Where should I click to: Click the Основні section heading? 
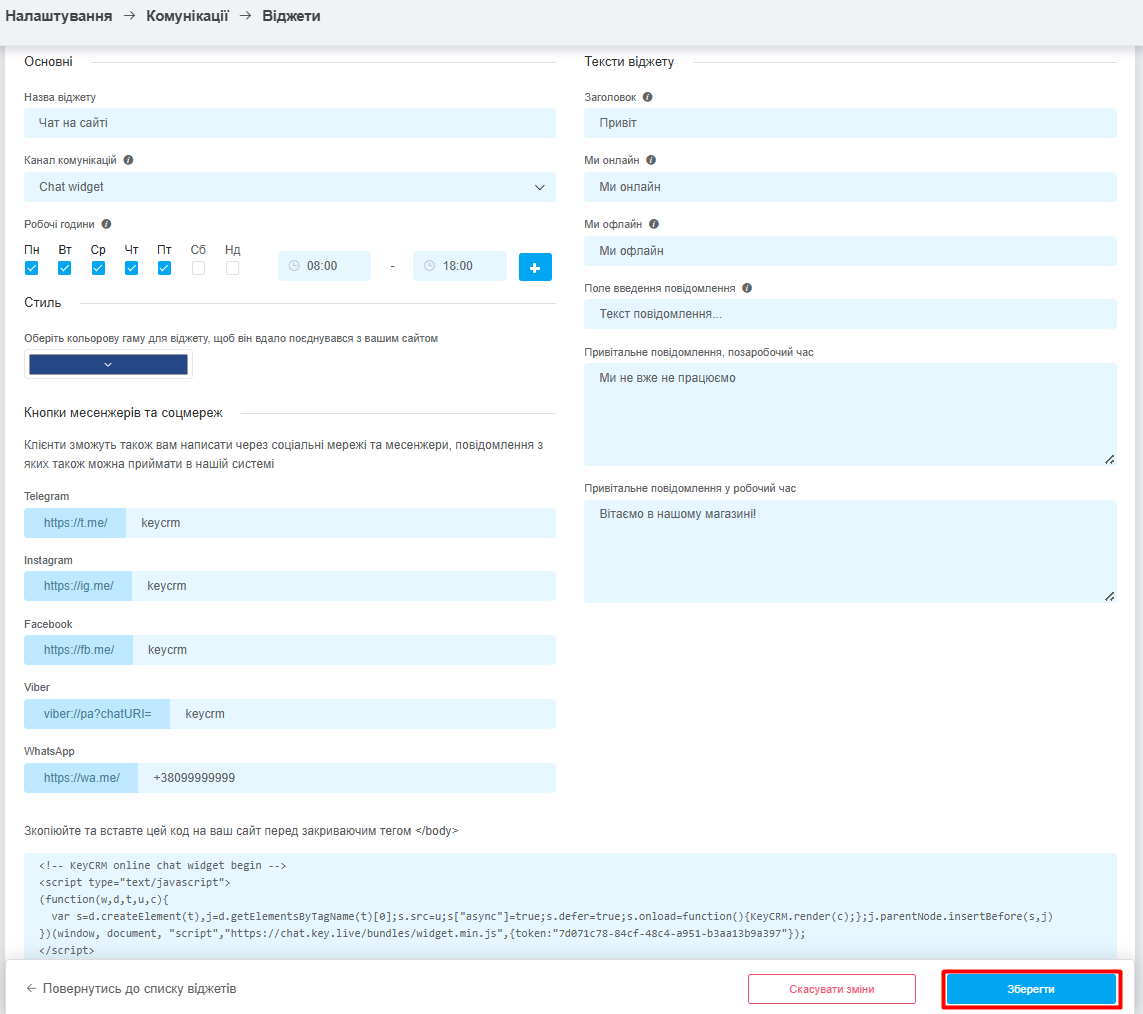pos(48,62)
